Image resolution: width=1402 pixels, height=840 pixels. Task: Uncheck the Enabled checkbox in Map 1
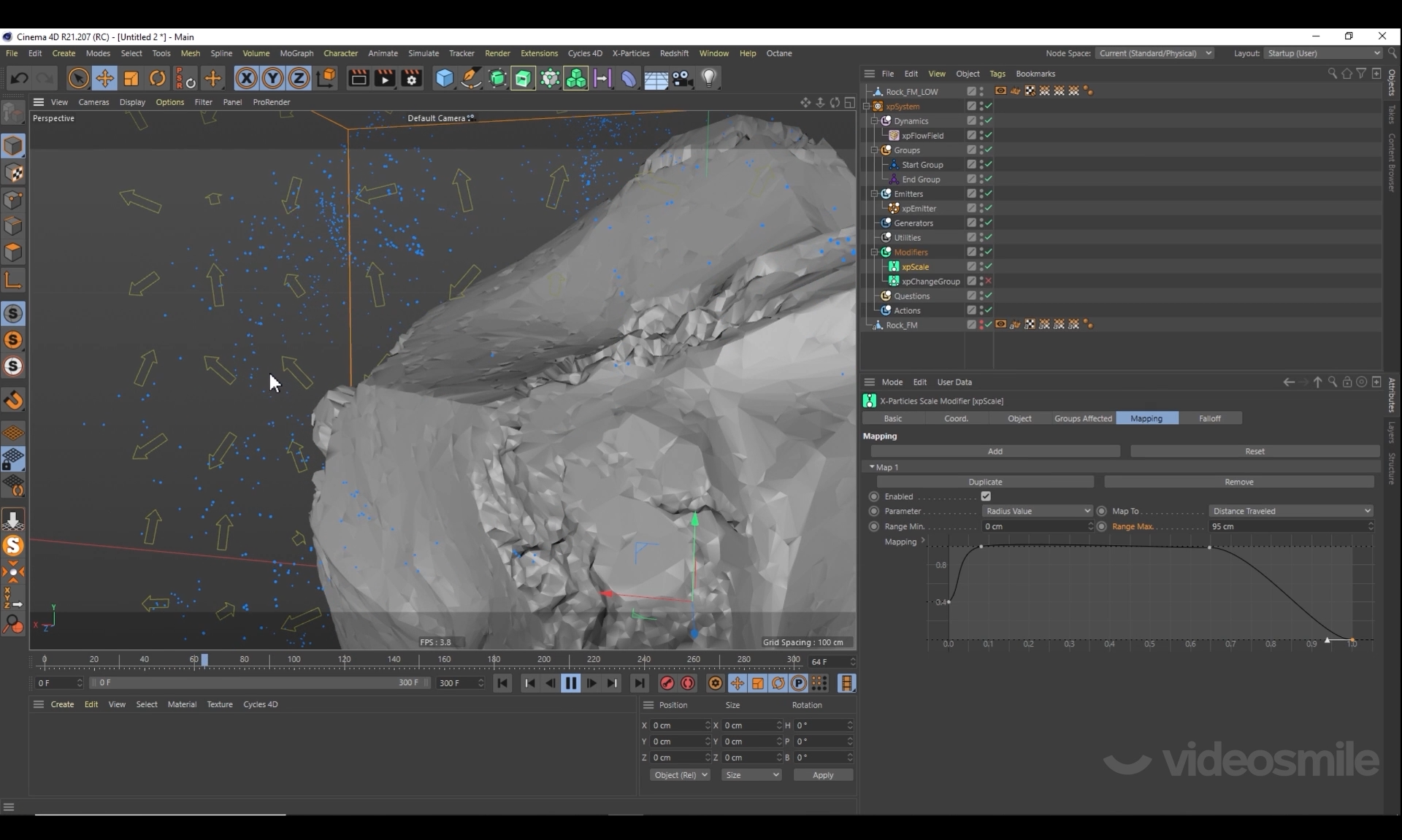point(986,496)
